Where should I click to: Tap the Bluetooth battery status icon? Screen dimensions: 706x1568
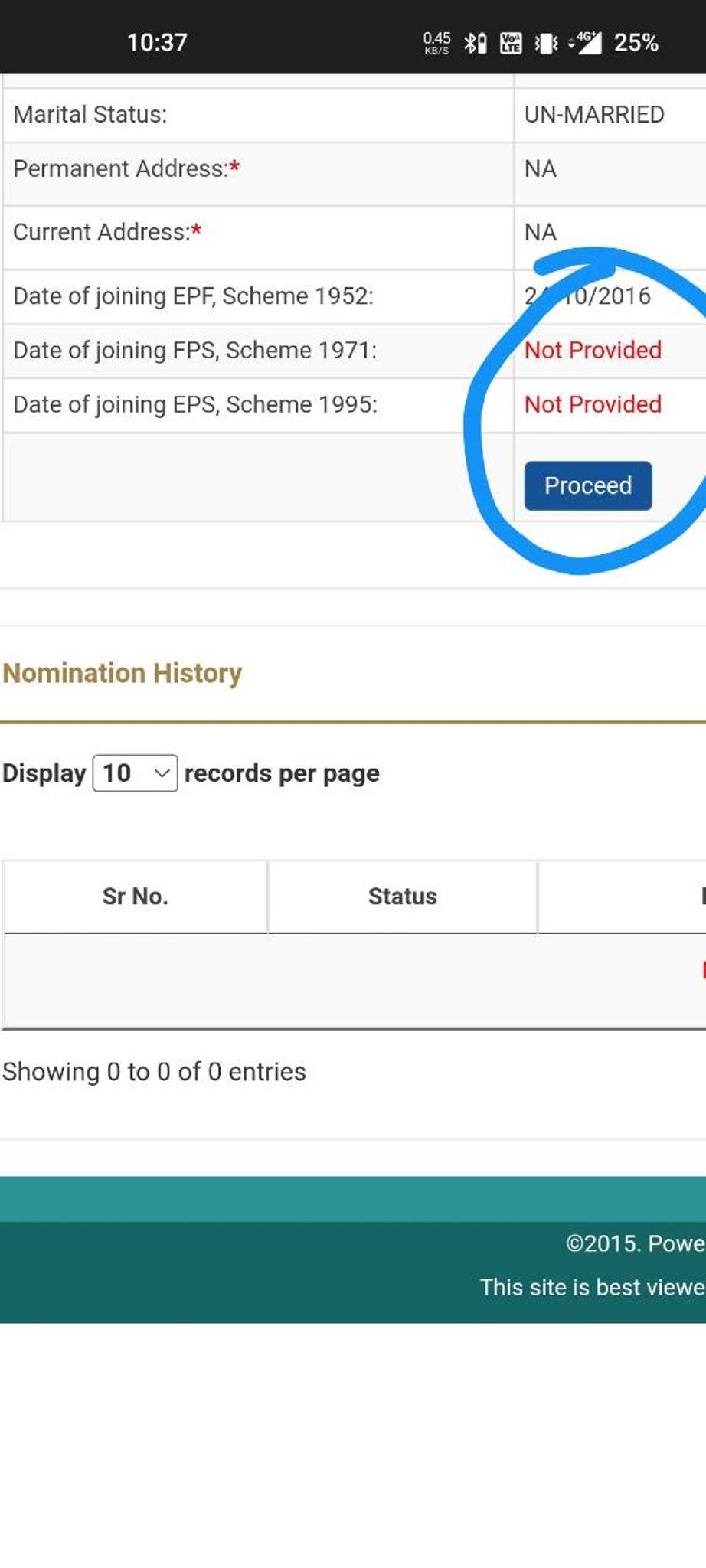(475, 43)
